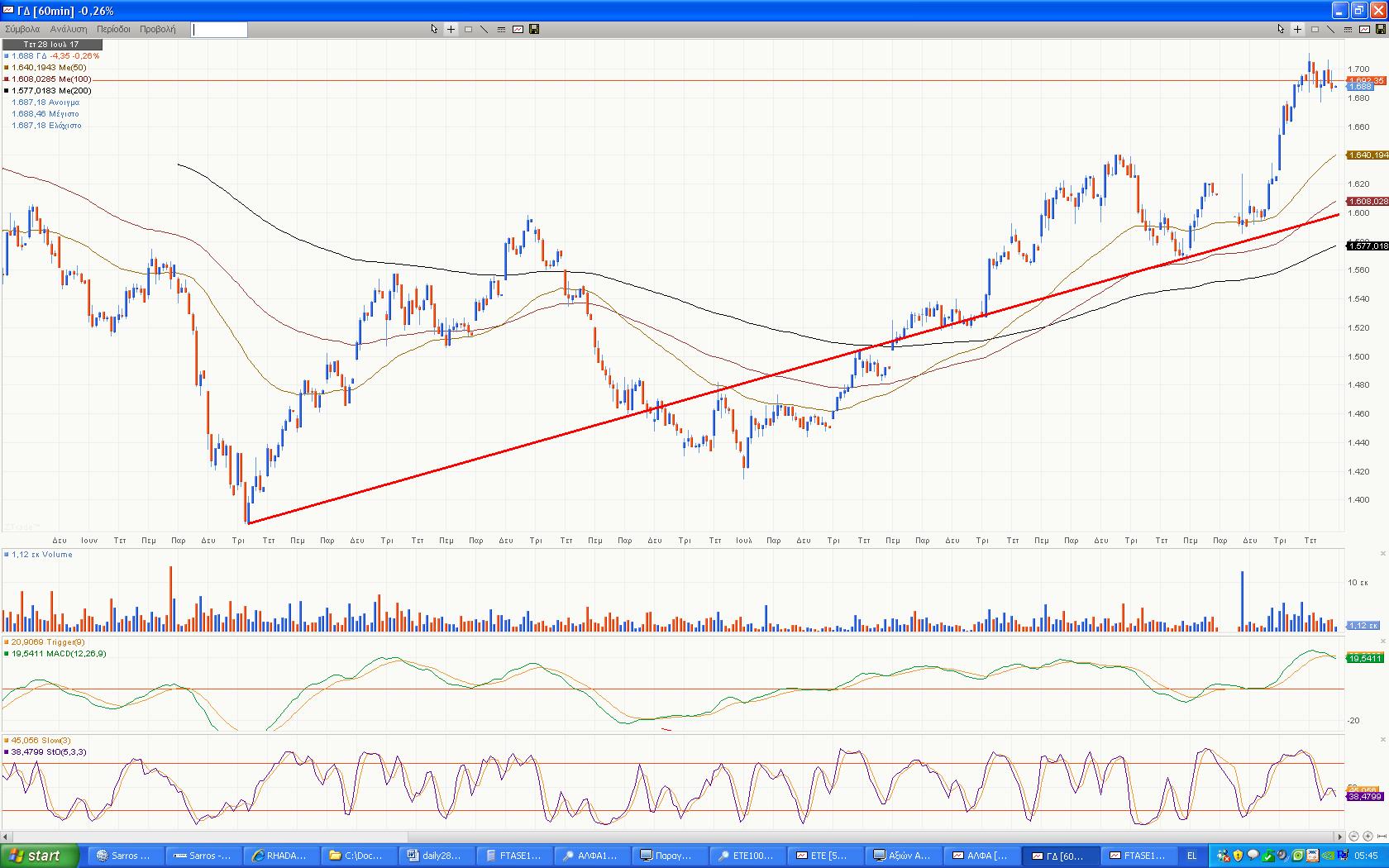1389x868 pixels.
Task: Click the dotted lines icon in the center toolbar
Action: pos(501,29)
